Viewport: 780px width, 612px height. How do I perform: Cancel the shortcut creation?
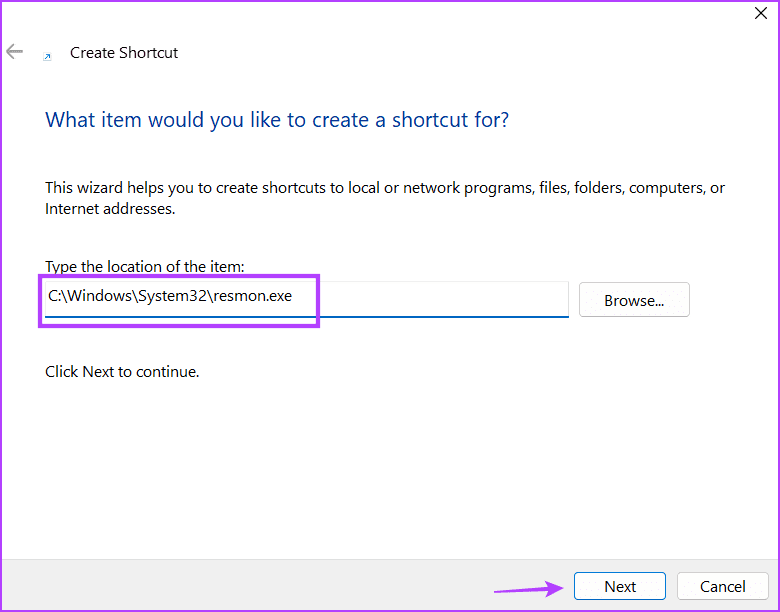[722, 586]
